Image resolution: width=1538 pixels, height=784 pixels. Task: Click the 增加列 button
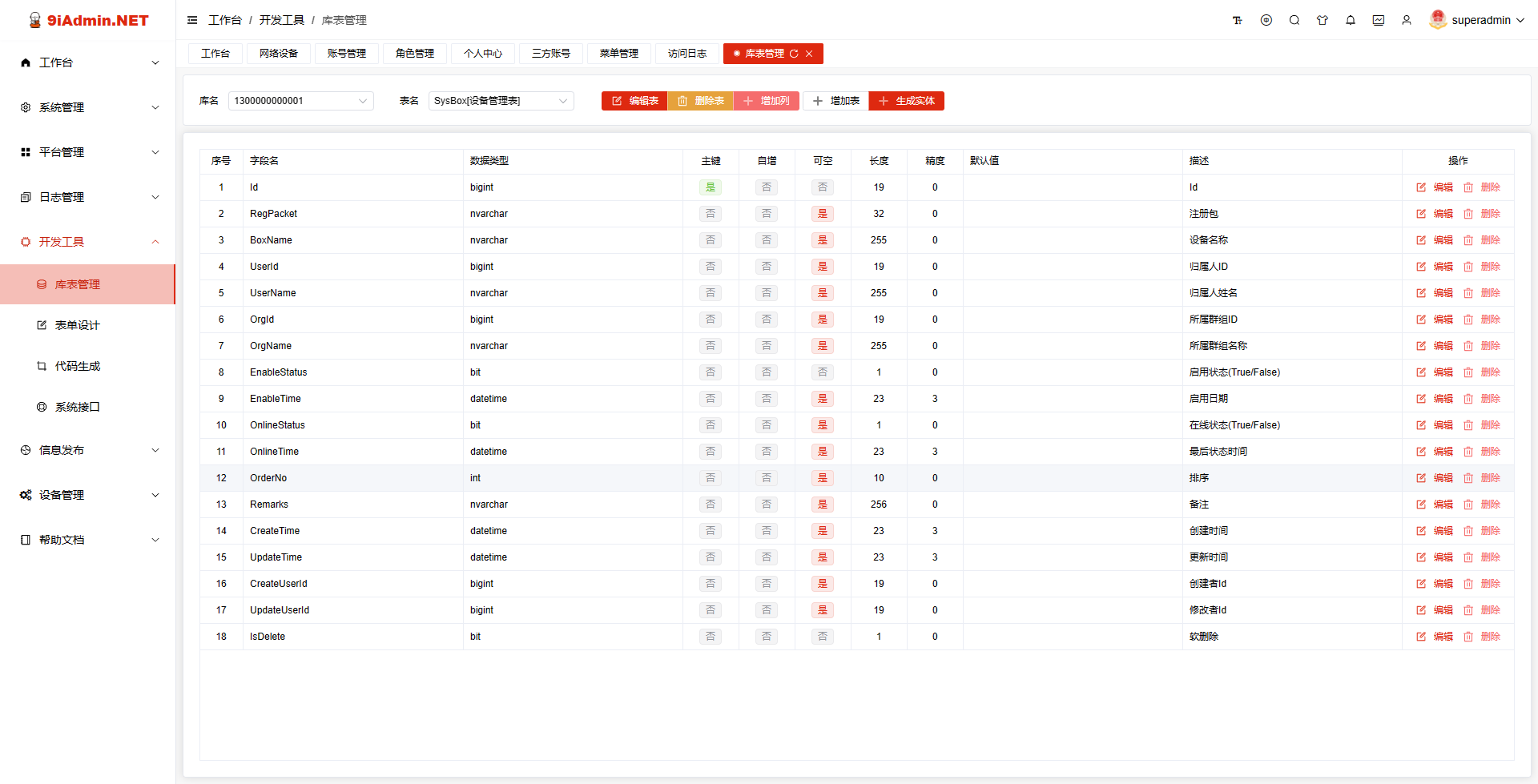(766, 101)
